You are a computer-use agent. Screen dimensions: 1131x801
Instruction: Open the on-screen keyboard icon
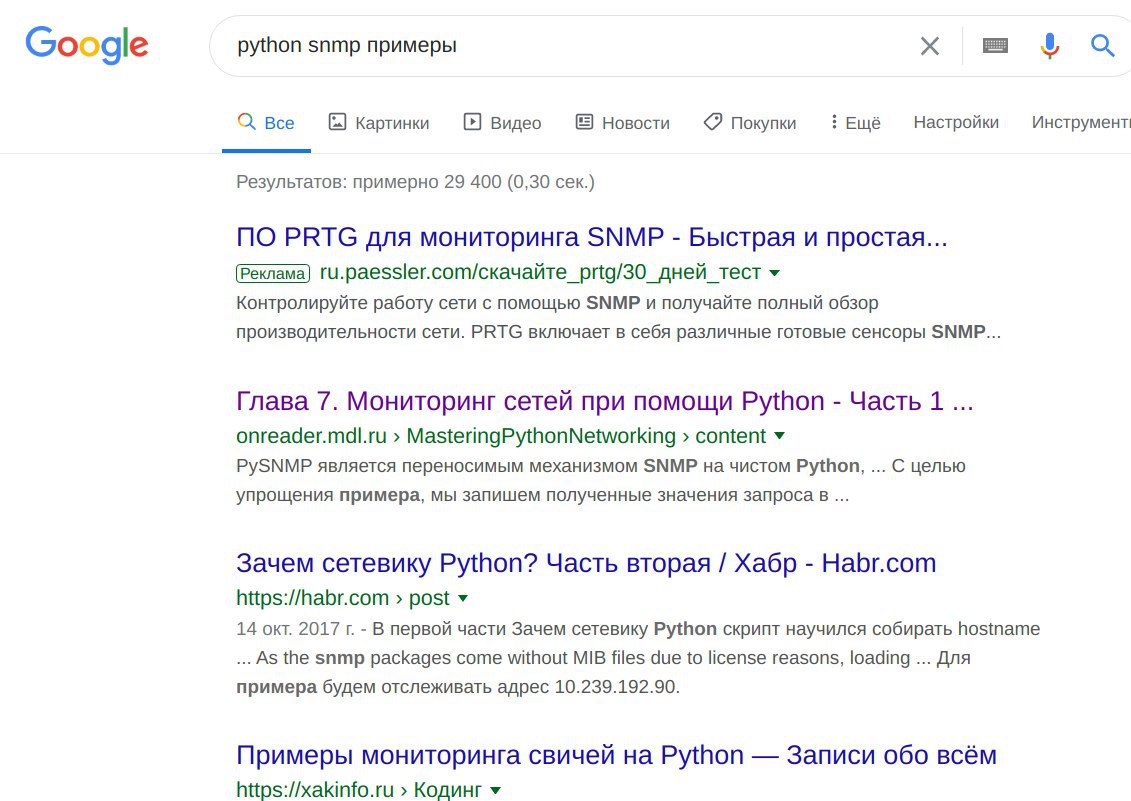tap(995, 46)
